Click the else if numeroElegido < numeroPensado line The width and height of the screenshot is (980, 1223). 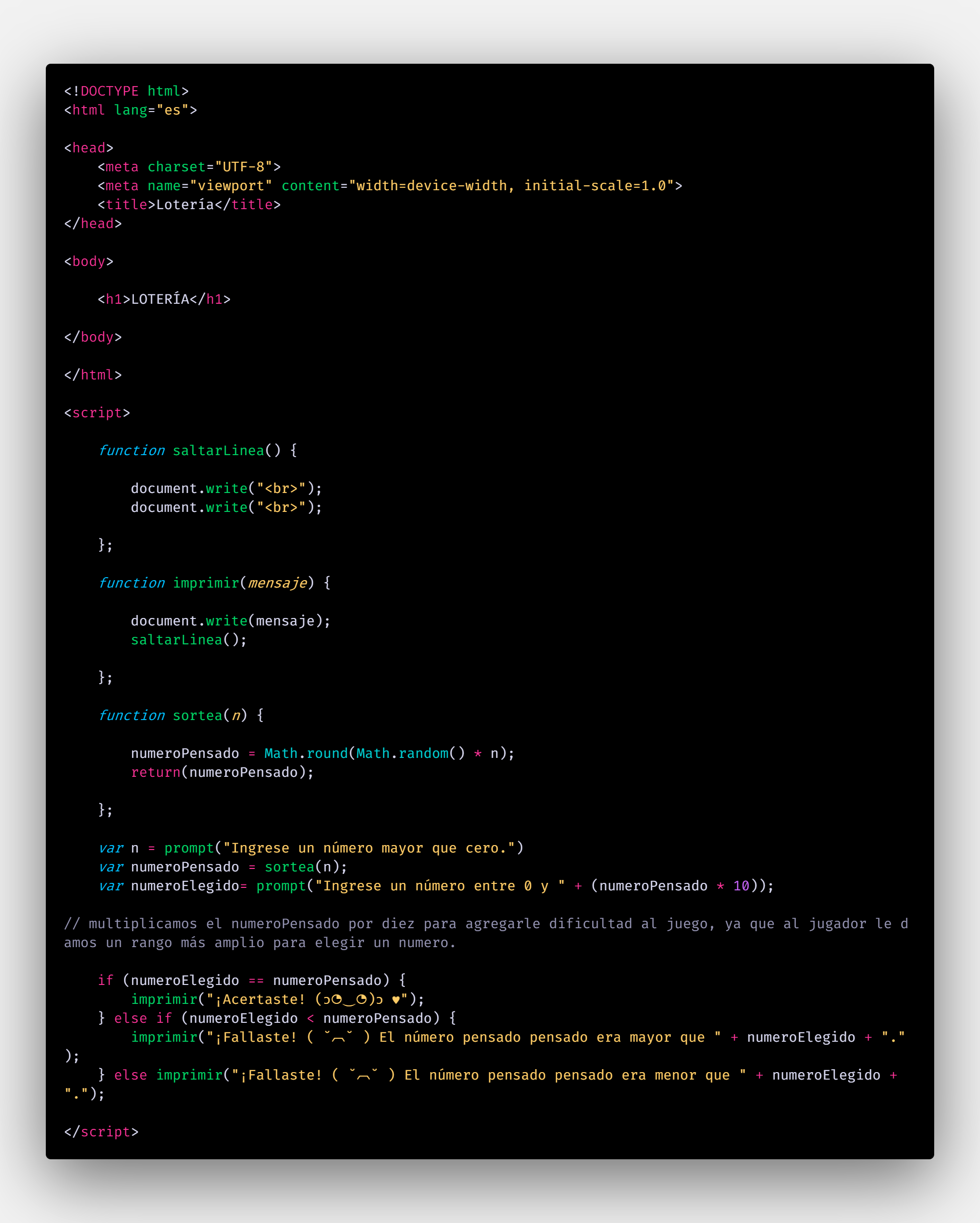pos(277,1018)
